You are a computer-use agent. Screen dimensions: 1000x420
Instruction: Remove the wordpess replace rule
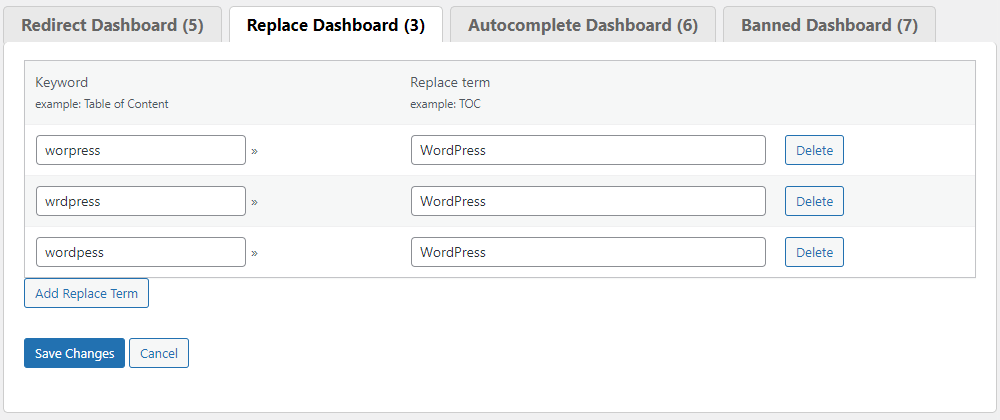click(x=814, y=252)
